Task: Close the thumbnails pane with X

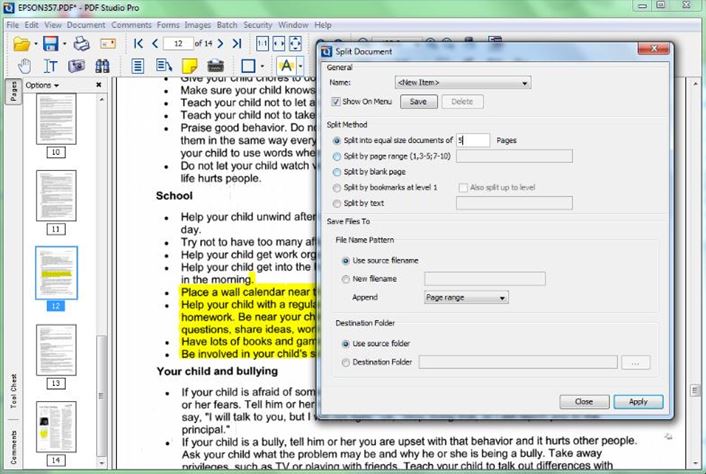Action: pyautogui.click(x=99, y=85)
